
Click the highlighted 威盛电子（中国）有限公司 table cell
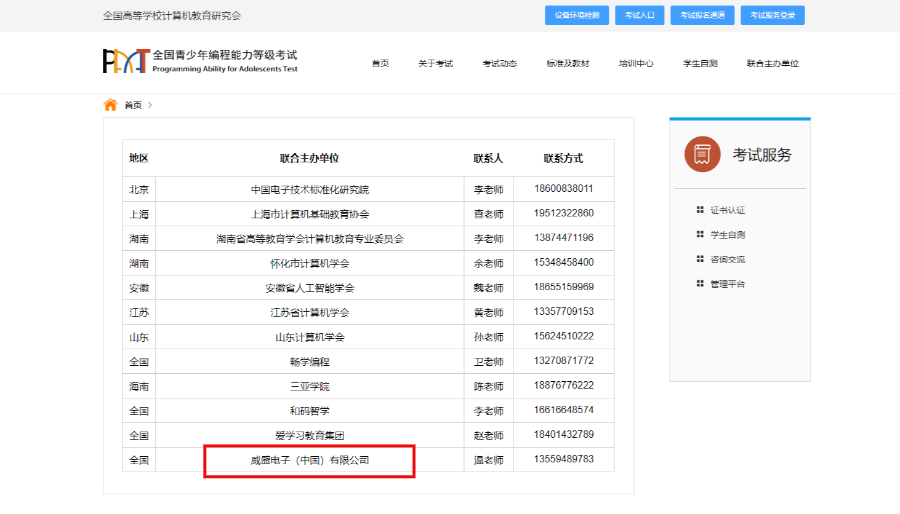pyautogui.click(x=309, y=461)
